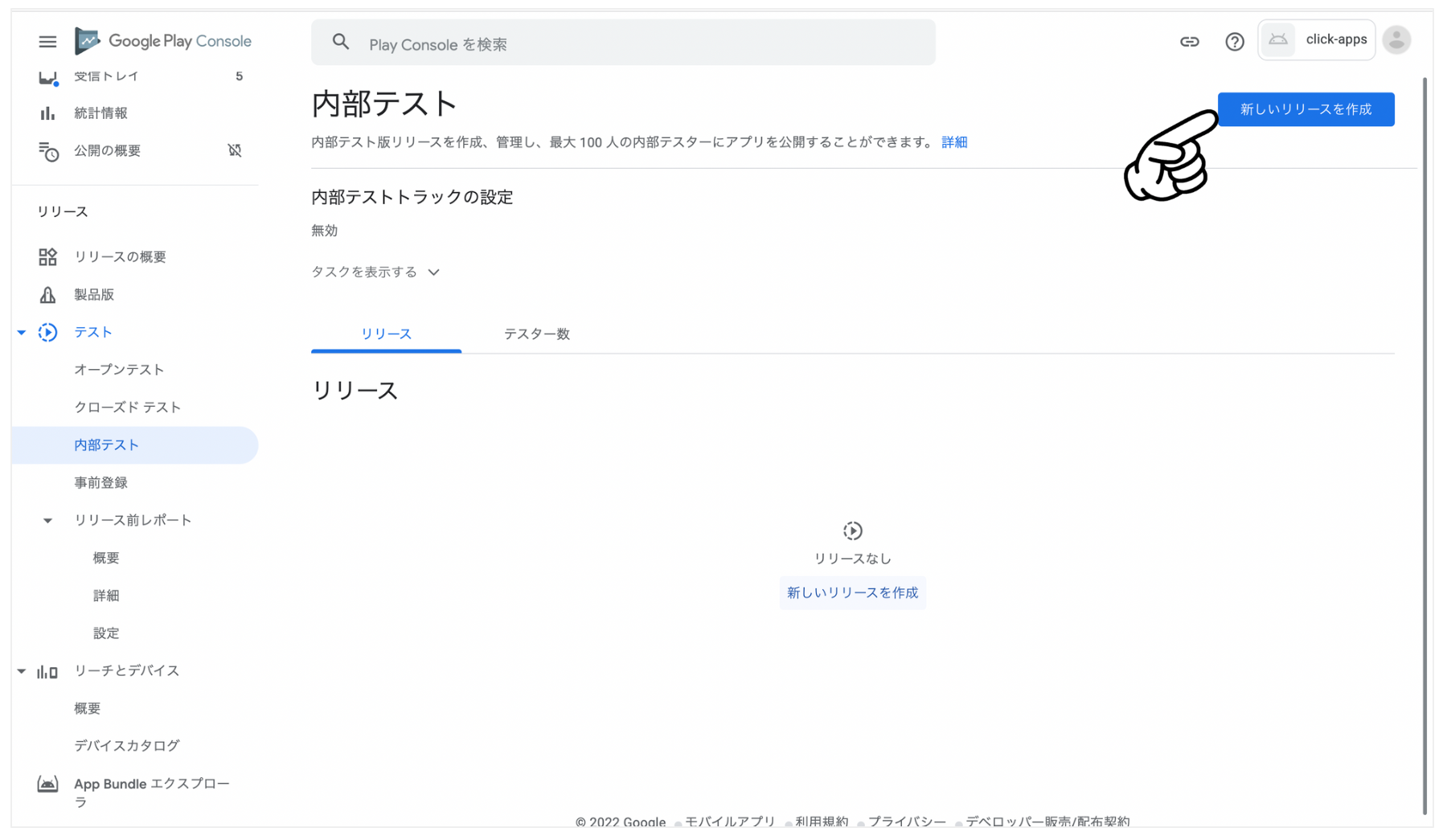Open the 詳細 learn-more link

click(x=954, y=142)
